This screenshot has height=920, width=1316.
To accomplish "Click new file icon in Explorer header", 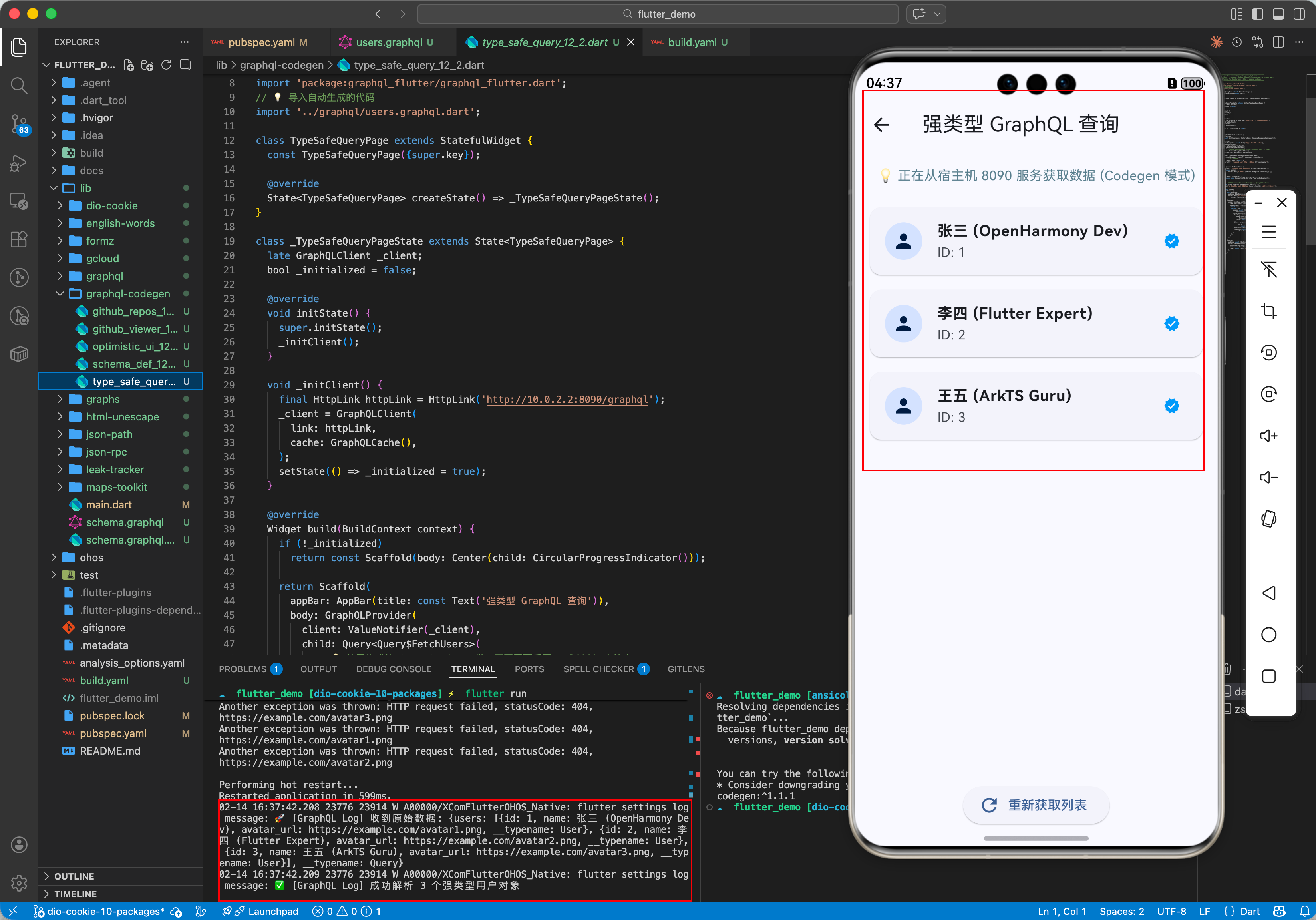I will (x=129, y=65).
